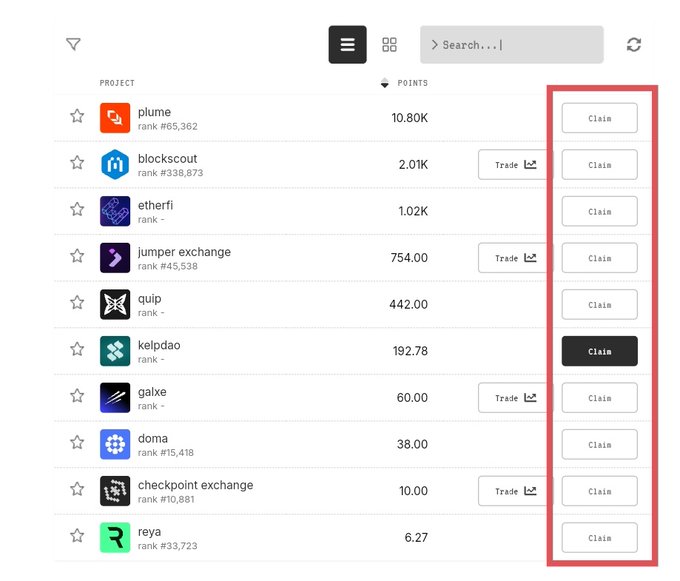The height and width of the screenshot is (581, 680).
Task: Open the blockscout logo icon
Action: [115, 164]
